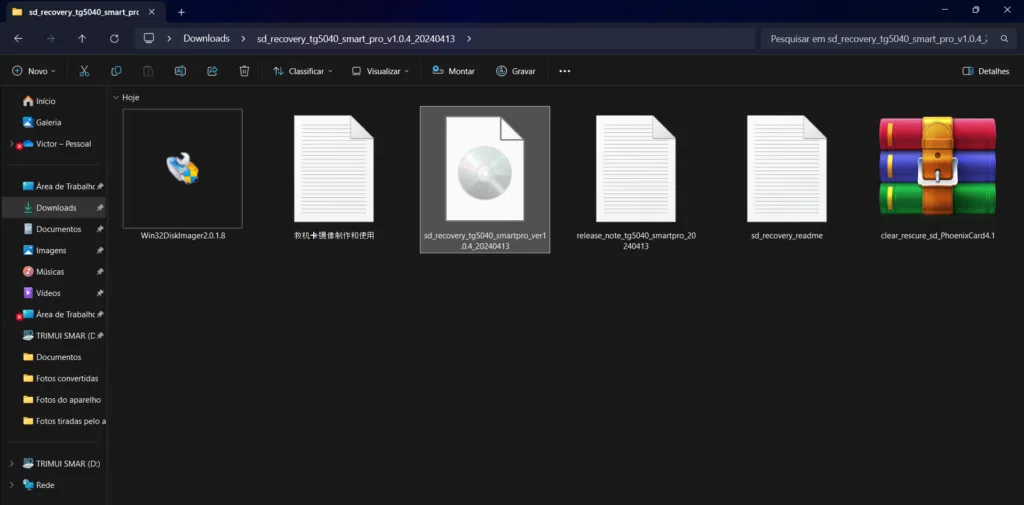Toggle the Detalhes pane

[985, 71]
